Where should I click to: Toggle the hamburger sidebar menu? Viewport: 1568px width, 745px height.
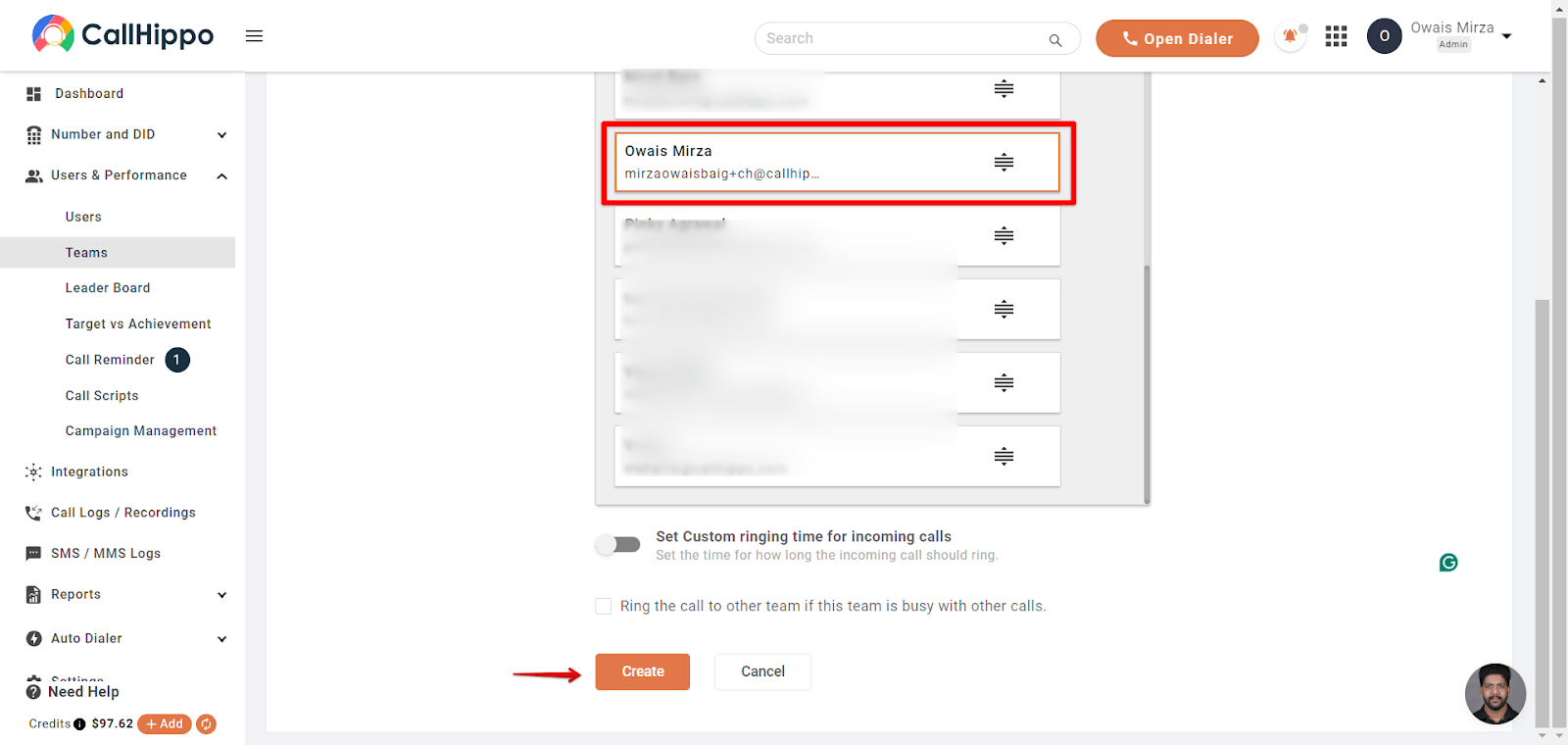coord(254,36)
